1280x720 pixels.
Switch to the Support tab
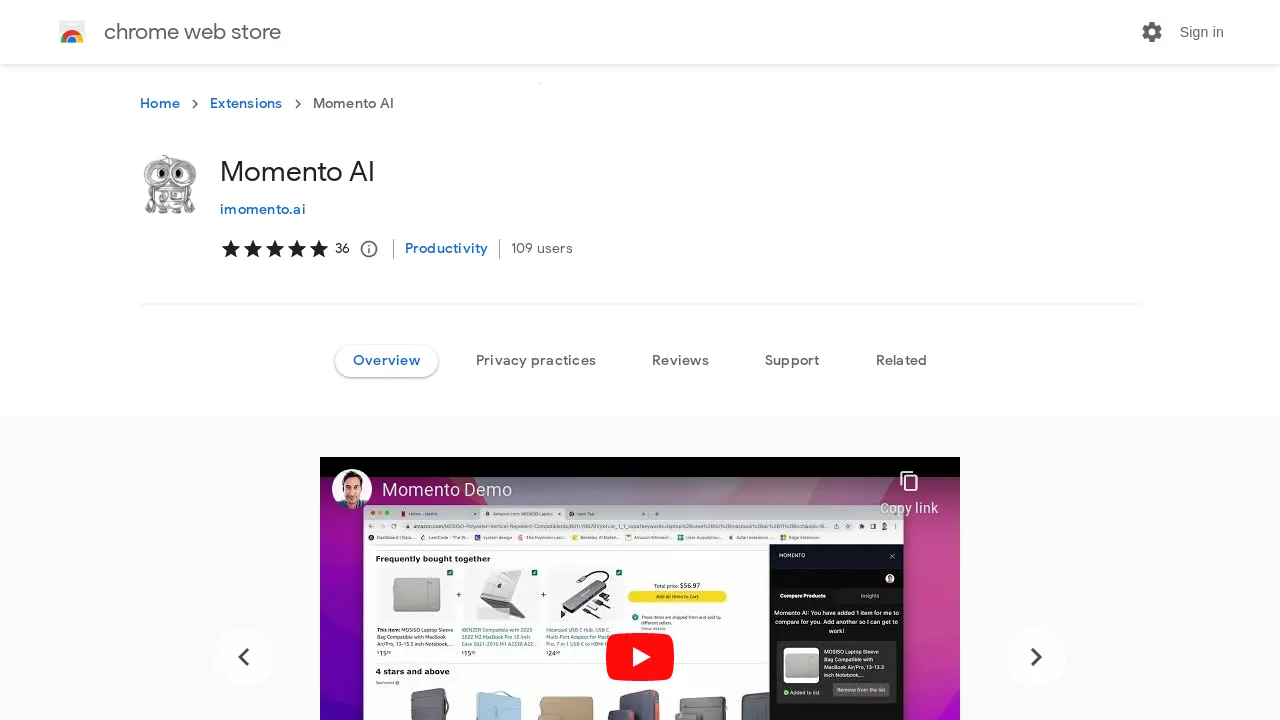792,361
